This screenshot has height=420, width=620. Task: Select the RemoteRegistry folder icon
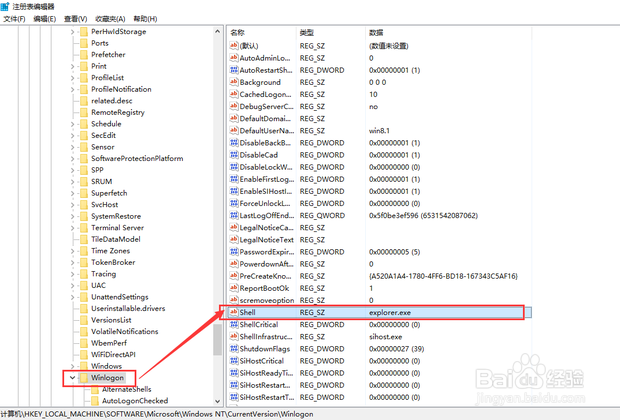[x=84, y=112]
